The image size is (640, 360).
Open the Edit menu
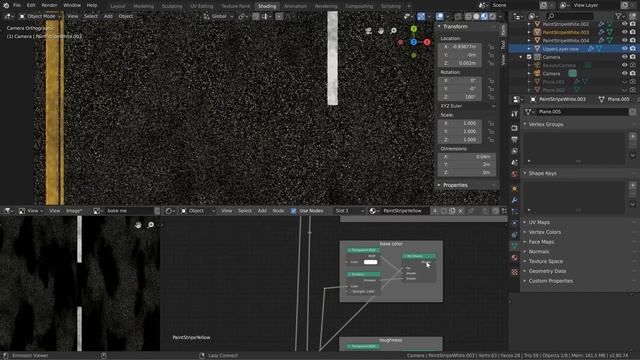point(31,5)
